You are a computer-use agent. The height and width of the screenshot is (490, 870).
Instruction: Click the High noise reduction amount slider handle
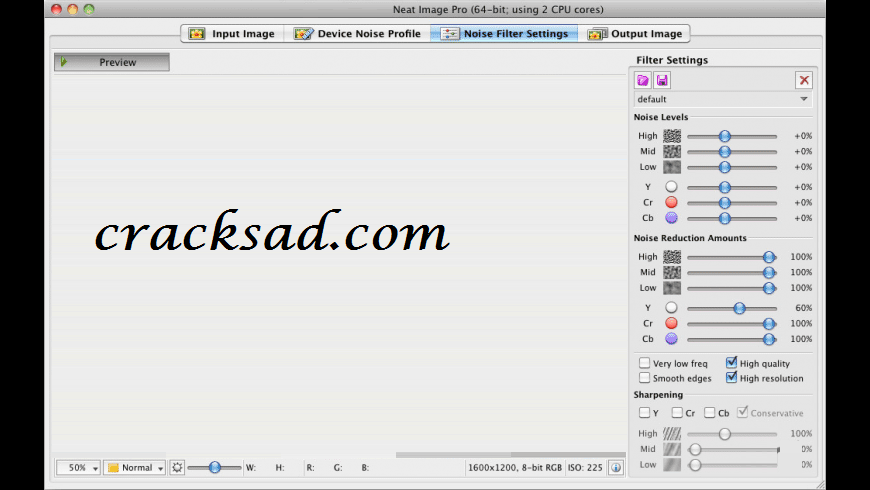769,257
